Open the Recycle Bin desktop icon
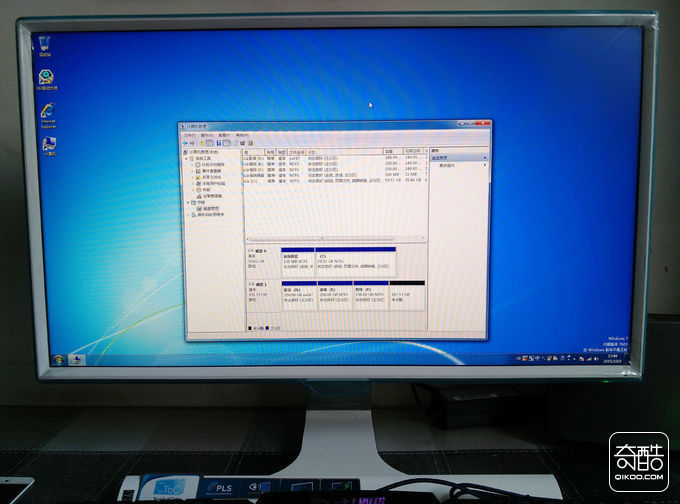 45,46
